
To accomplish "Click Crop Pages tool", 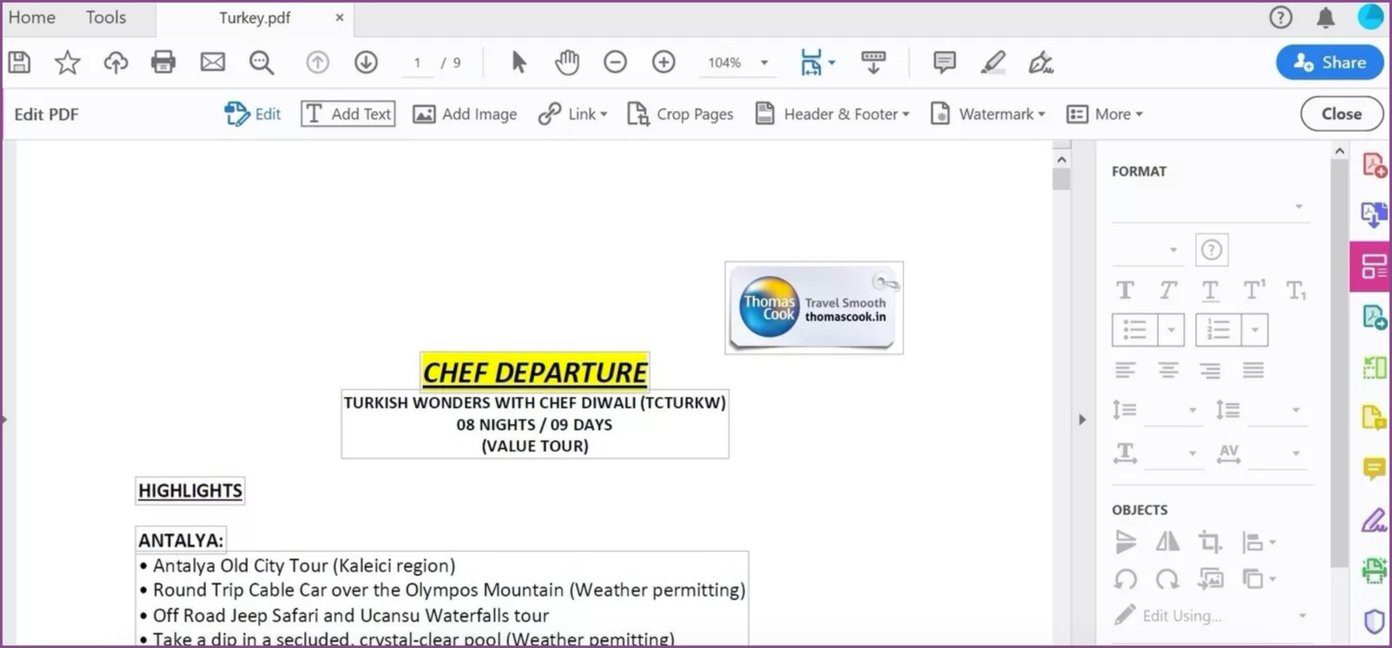I will pos(680,114).
